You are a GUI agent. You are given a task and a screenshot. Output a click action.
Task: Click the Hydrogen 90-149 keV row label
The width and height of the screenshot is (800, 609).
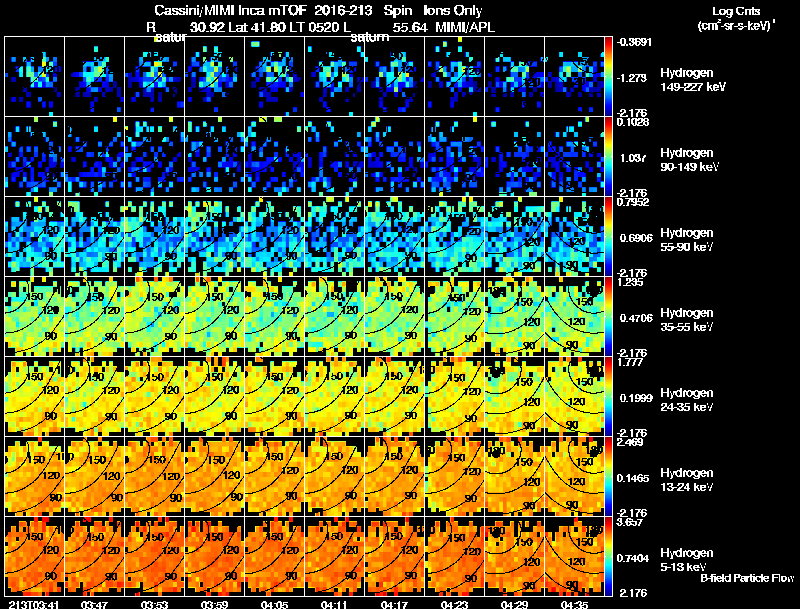tap(689, 160)
